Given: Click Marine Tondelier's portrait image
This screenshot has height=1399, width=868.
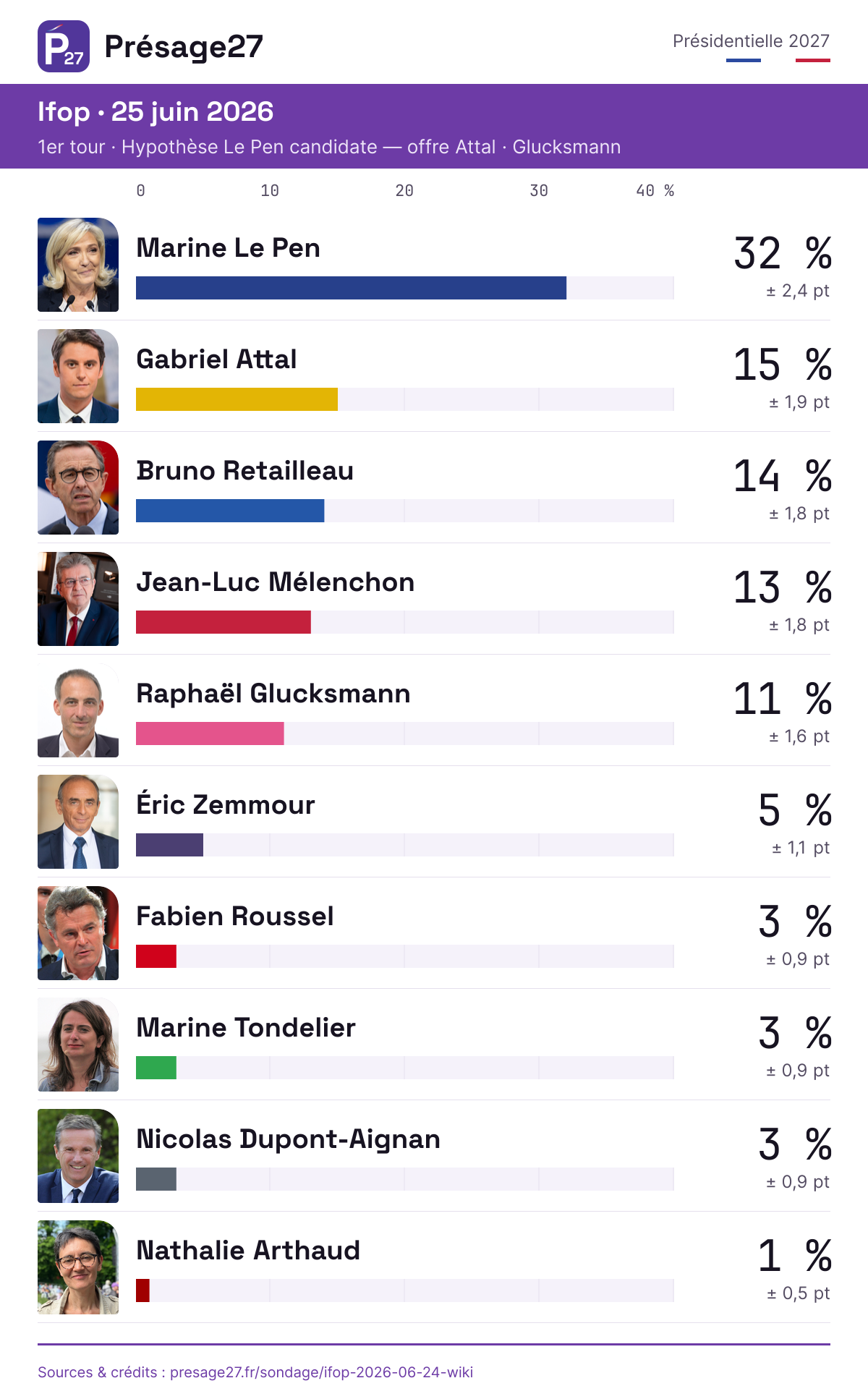Looking at the screenshot, I should [x=78, y=1045].
